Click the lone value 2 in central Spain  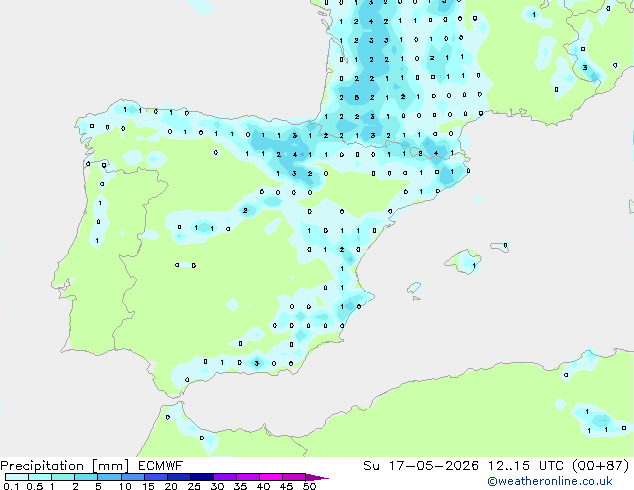tap(245, 211)
